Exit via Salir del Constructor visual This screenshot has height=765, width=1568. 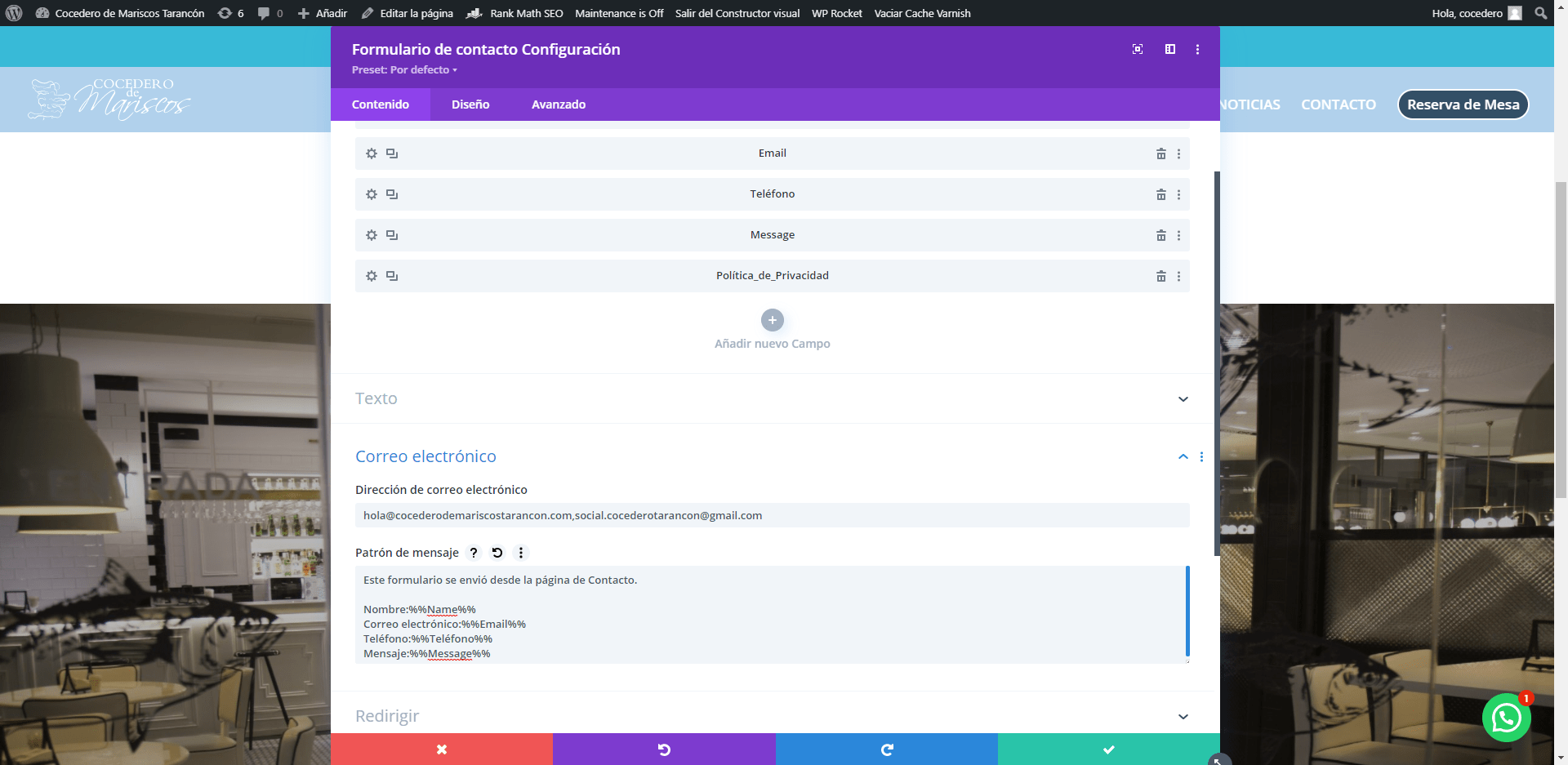737,13
